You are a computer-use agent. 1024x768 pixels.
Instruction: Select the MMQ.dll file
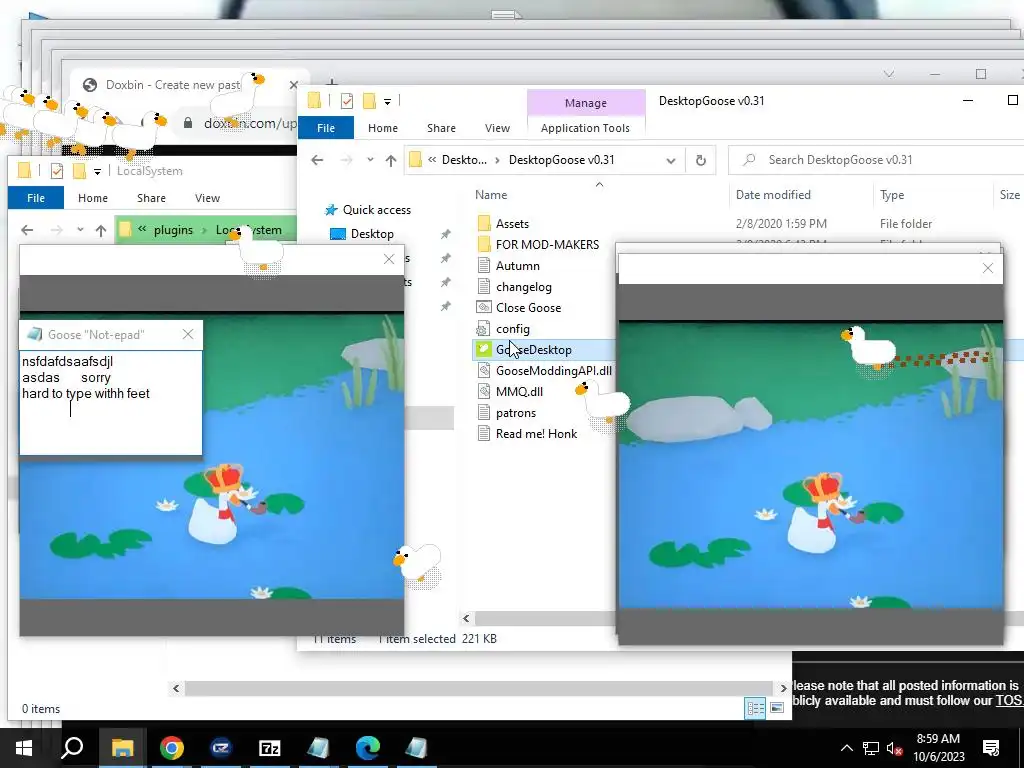(519, 392)
